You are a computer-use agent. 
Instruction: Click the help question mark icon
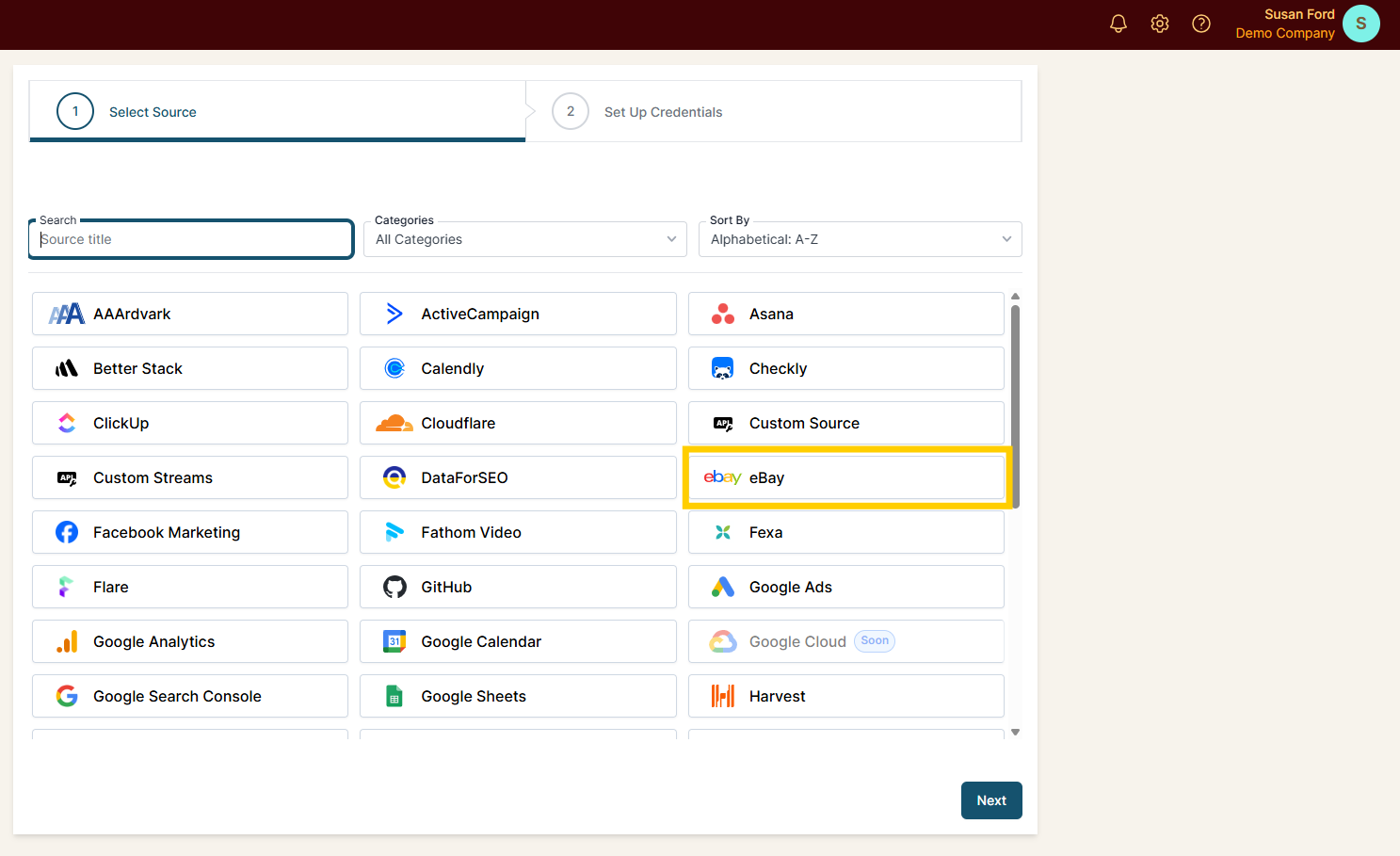coord(1201,24)
